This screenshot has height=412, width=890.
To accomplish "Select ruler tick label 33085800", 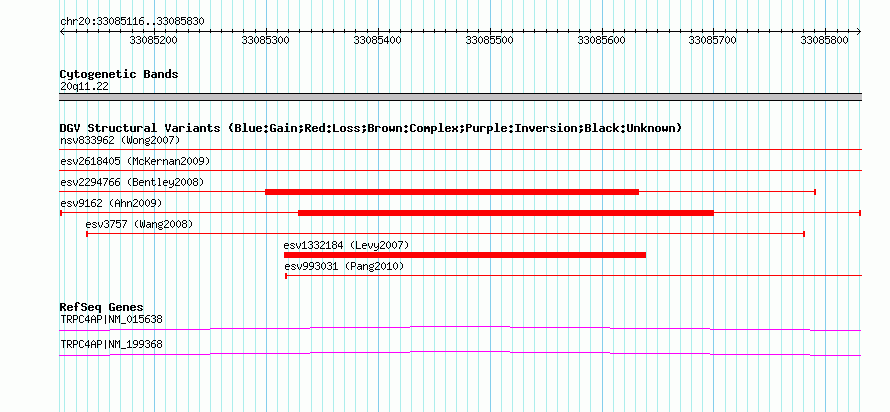I will (x=824, y=40).
